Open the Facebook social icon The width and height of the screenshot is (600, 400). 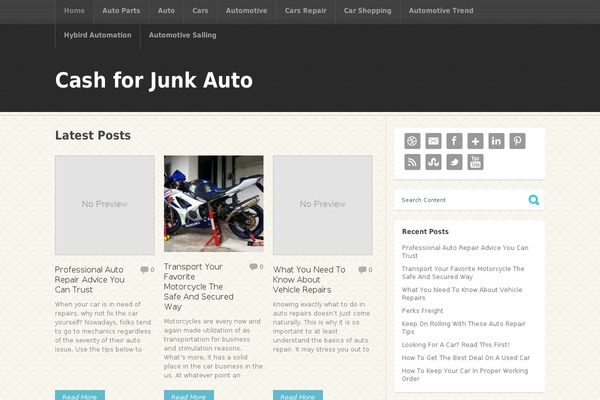(x=454, y=141)
